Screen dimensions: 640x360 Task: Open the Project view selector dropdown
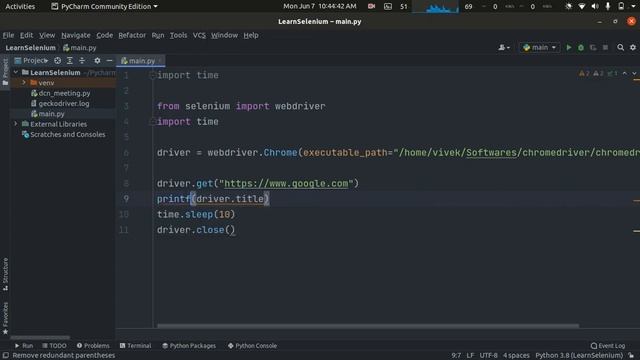[31, 60]
